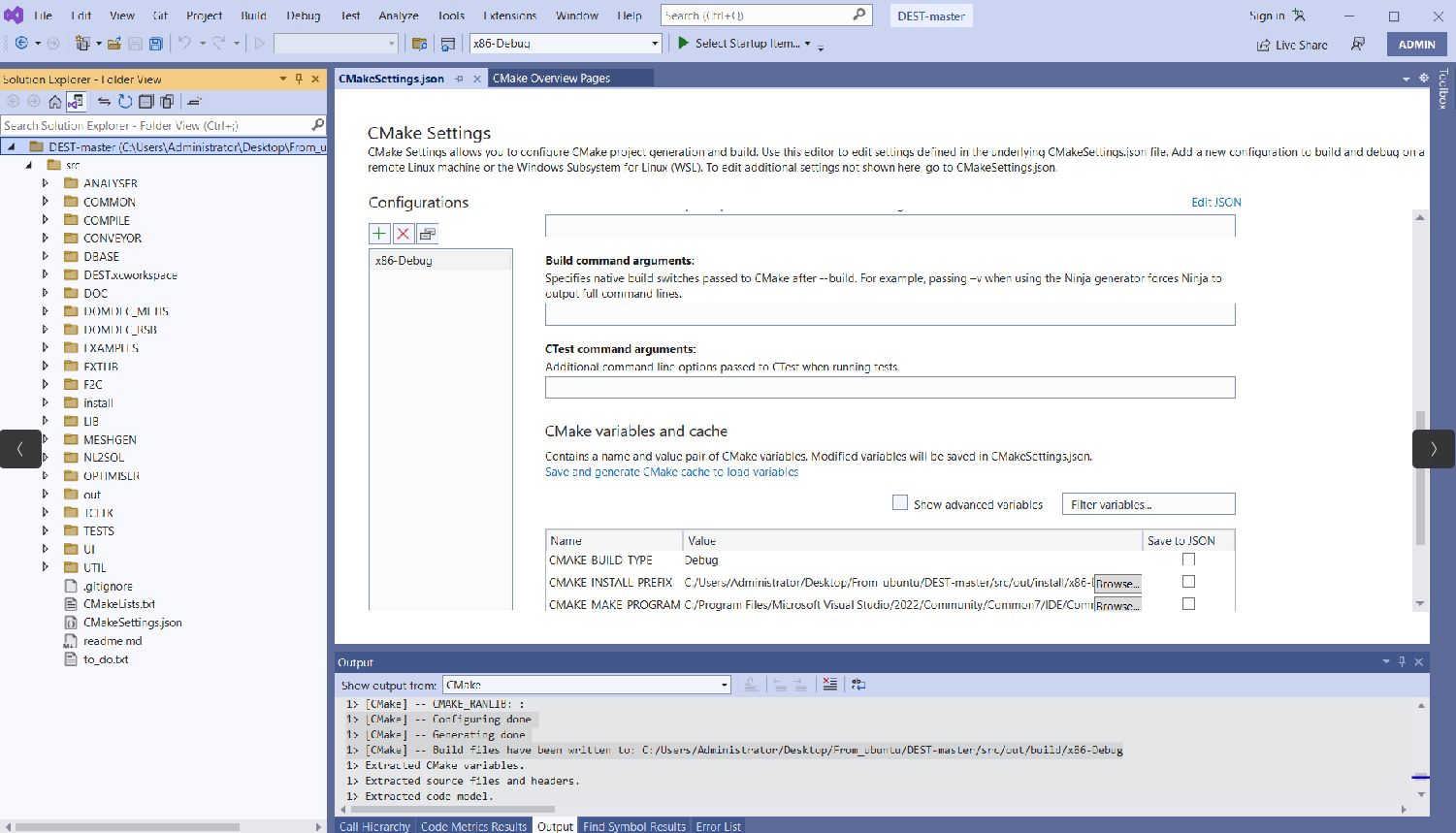Clone the selected configuration icon
Image resolution: width=1456 pixels, height=833 pixels.
pyautogui.click(x=427, y=234)
